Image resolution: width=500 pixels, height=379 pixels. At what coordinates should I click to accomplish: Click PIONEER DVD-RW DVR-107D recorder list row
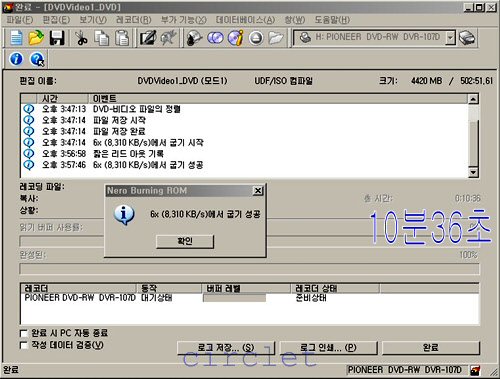pyautogui.click(x=250, y=298)
